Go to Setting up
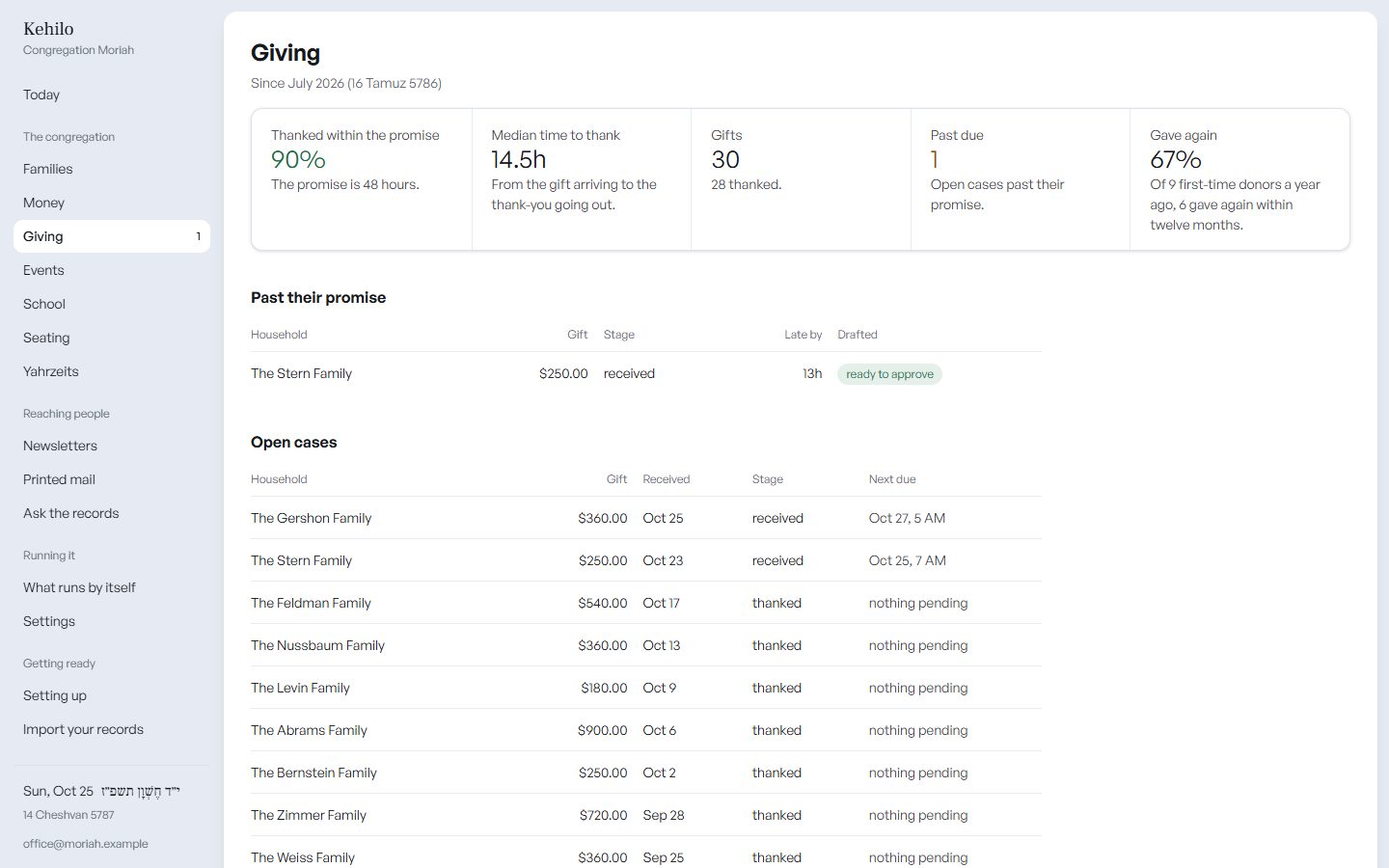 (112, 695)
